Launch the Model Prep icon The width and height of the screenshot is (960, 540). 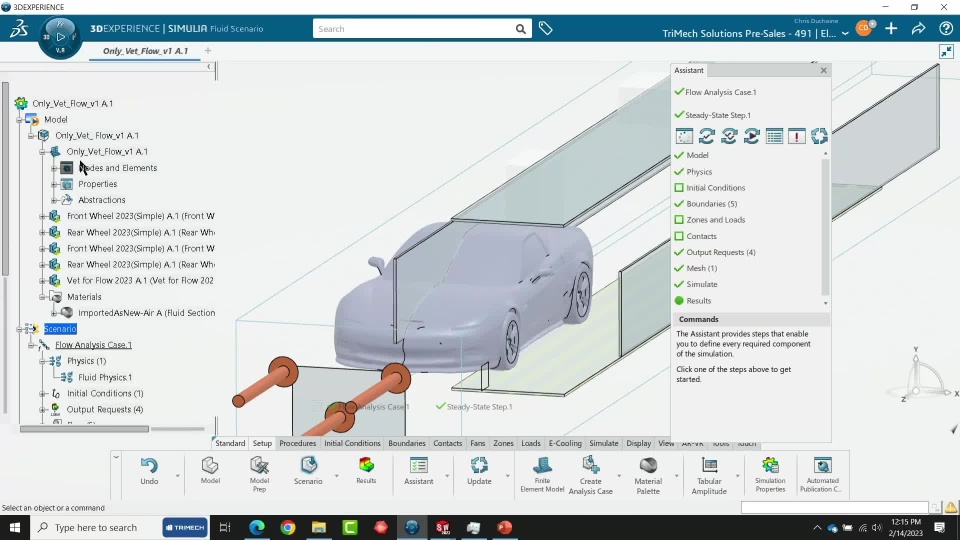pyautogui.click(x=259, y=466)
